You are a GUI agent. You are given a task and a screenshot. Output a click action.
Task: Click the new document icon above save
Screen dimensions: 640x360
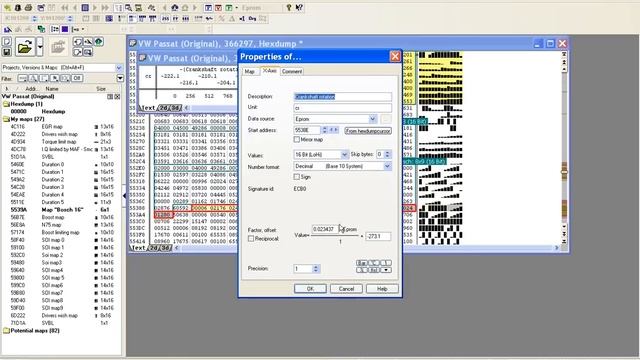pos(7,42)
